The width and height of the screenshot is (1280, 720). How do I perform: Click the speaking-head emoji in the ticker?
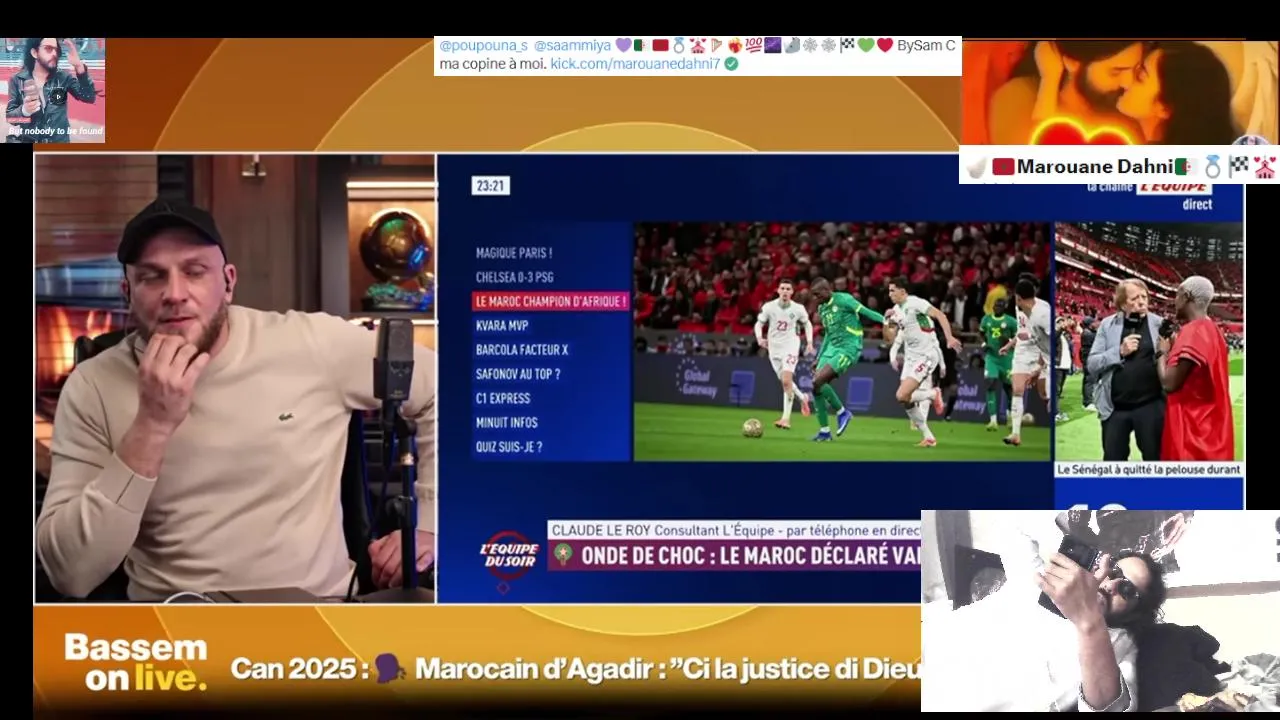(390, 669)
